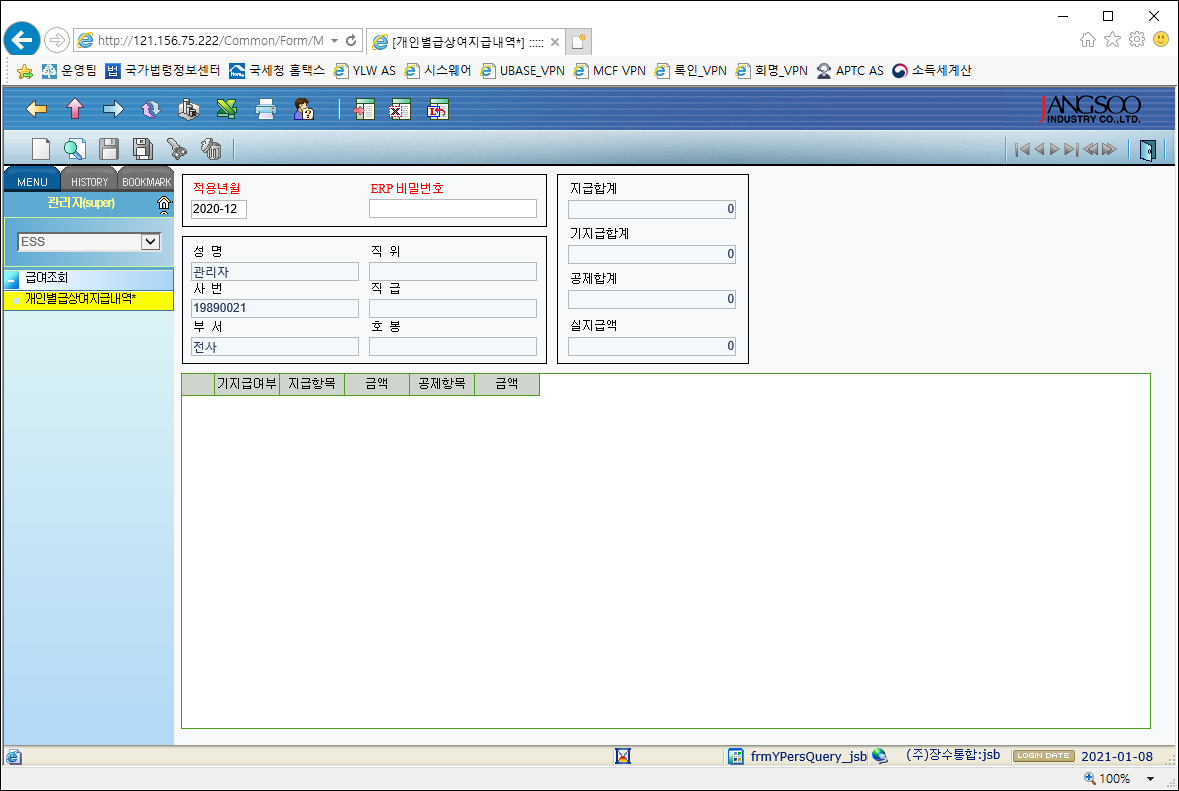Viewport: 1179px width, 791px height.
Task: Open user help icon with question mark
Action: (x=304, y=110)
